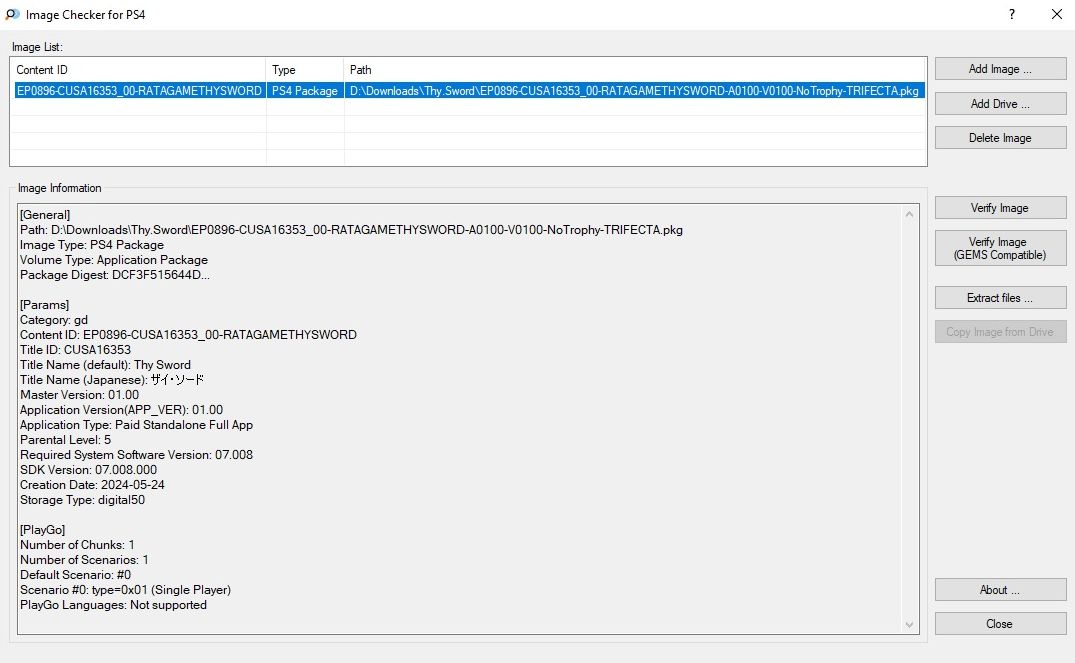Select the EP0896-CUSA16353 content ID cell
Screen dimensions: 1075x663
139,91
